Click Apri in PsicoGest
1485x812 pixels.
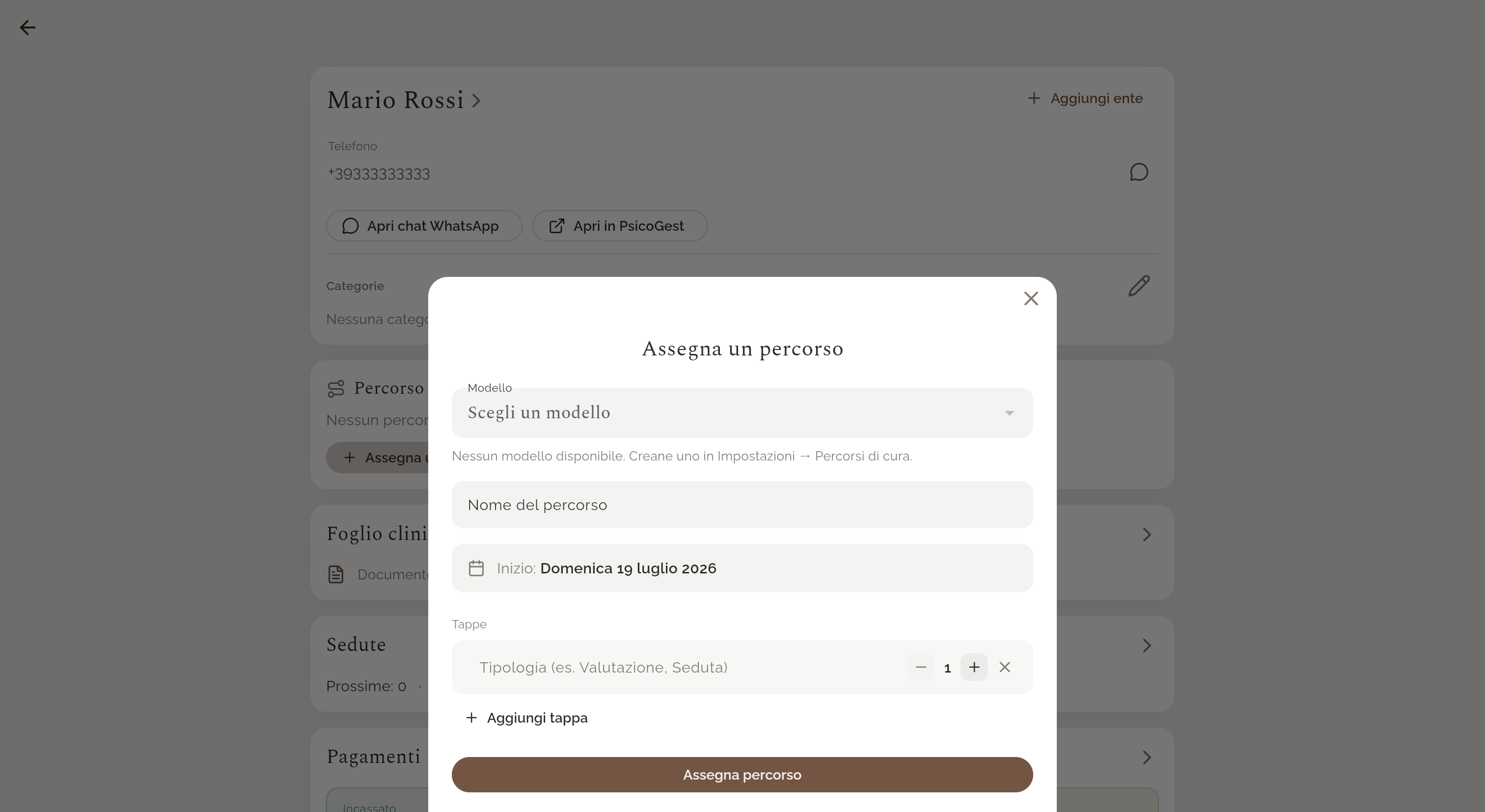pos(620,226)
